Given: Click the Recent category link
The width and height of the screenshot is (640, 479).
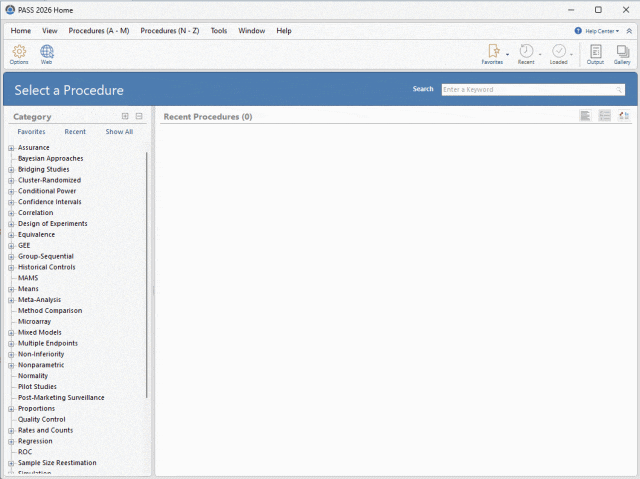Looking at the screenshot, I should (x=75, y=132).
